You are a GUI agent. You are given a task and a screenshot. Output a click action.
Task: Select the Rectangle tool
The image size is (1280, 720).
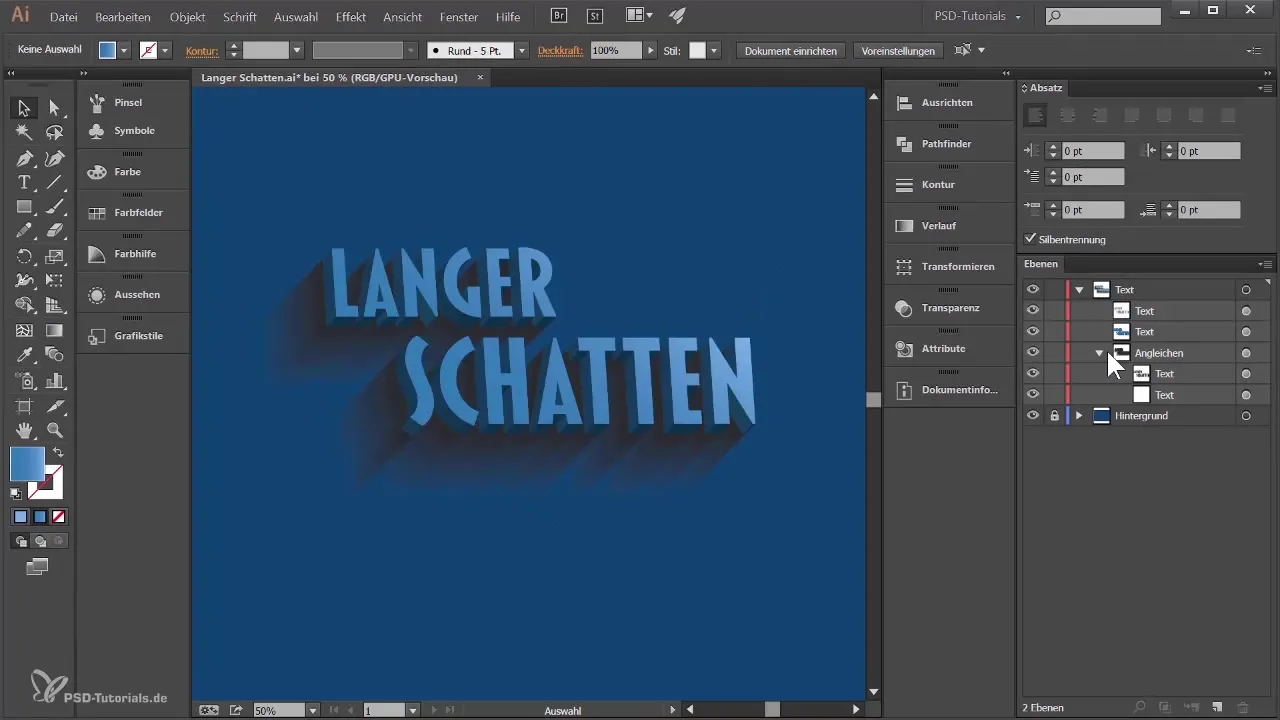pos(24,207)
